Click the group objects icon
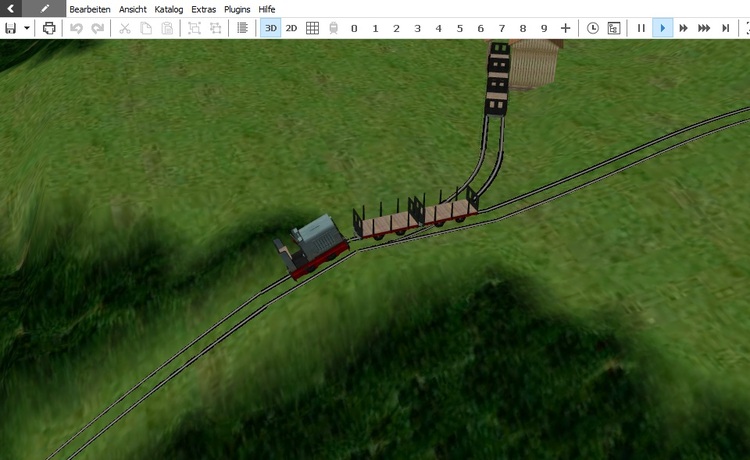This screenshot has width=750, height=460. 194,28
